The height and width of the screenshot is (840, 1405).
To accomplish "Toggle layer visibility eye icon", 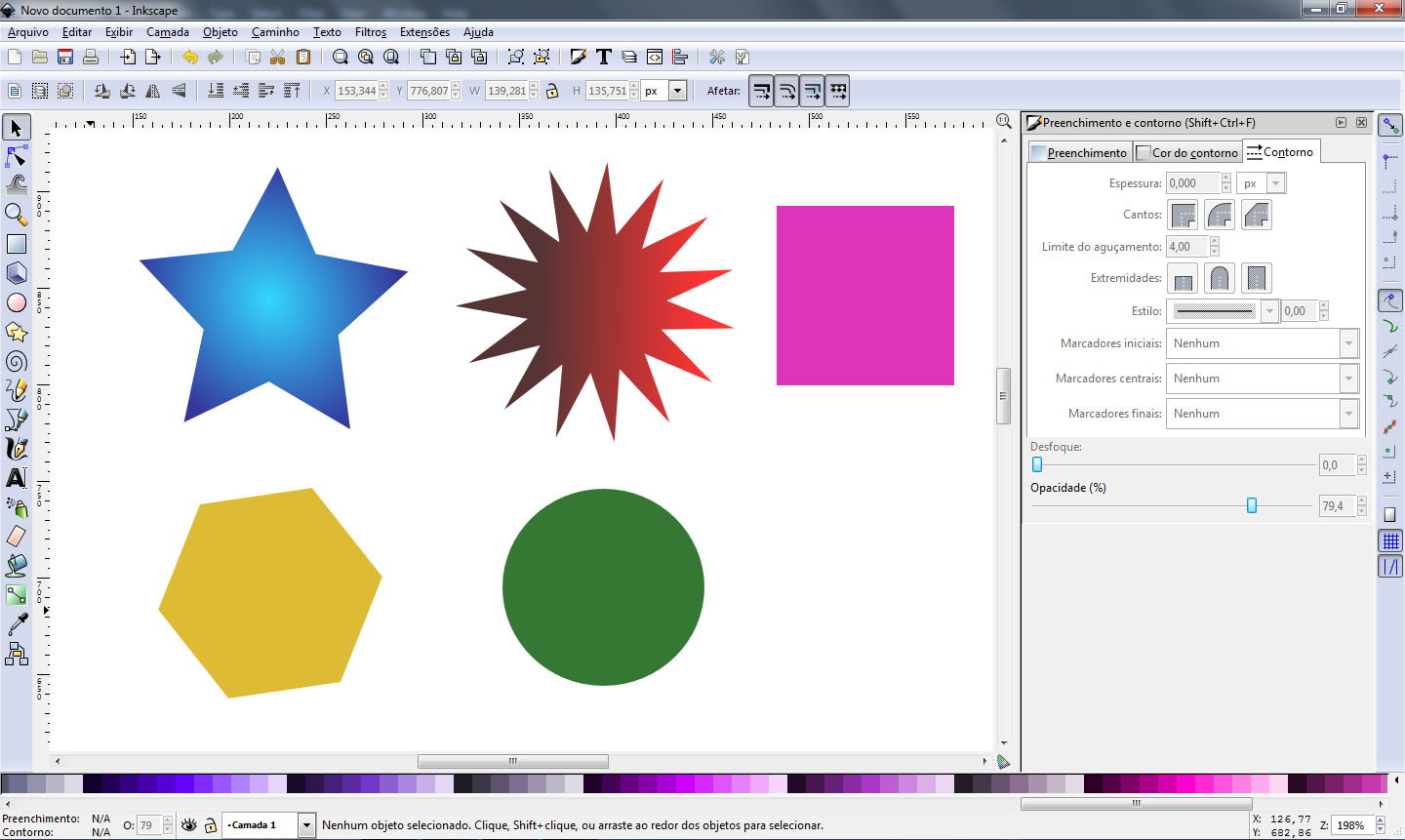I will (189, 825).
